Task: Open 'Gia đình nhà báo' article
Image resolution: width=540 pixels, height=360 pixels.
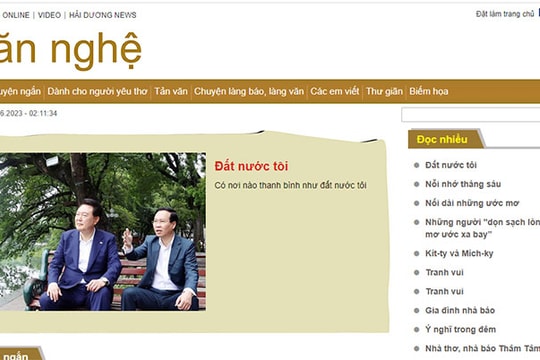Action: [460, 310]
